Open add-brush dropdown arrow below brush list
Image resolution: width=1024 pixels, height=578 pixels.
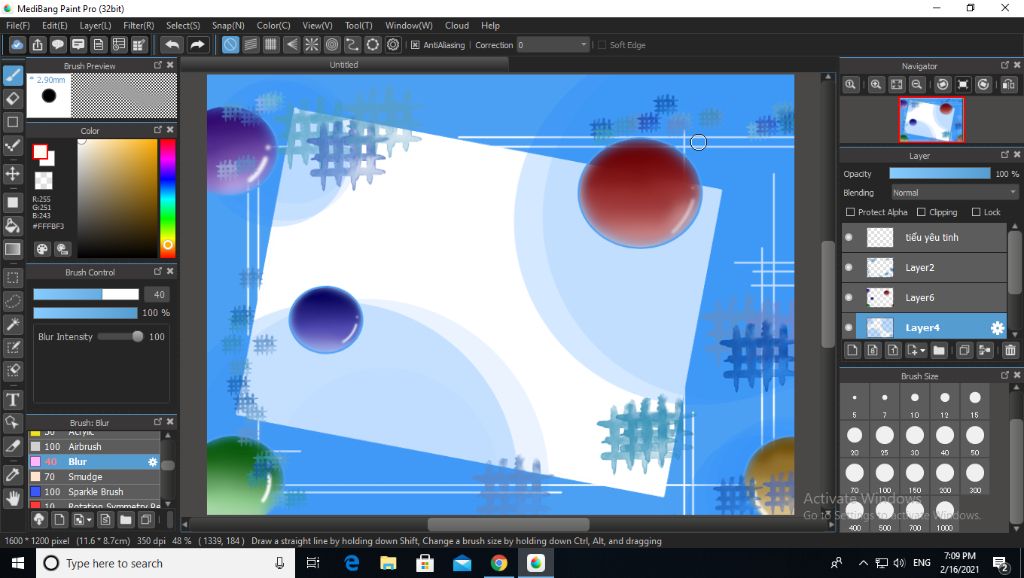point(89,521)
